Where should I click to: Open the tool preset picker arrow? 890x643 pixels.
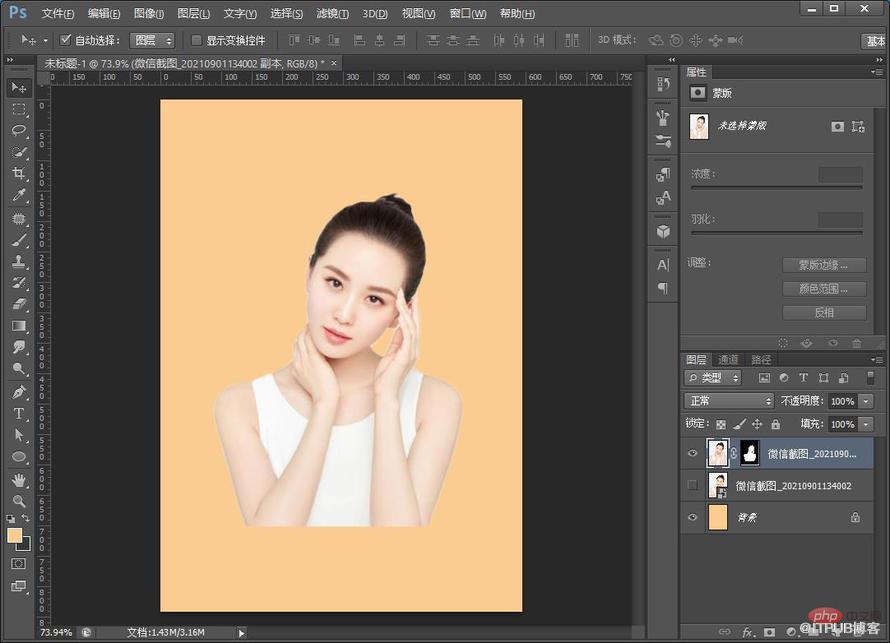45,40
